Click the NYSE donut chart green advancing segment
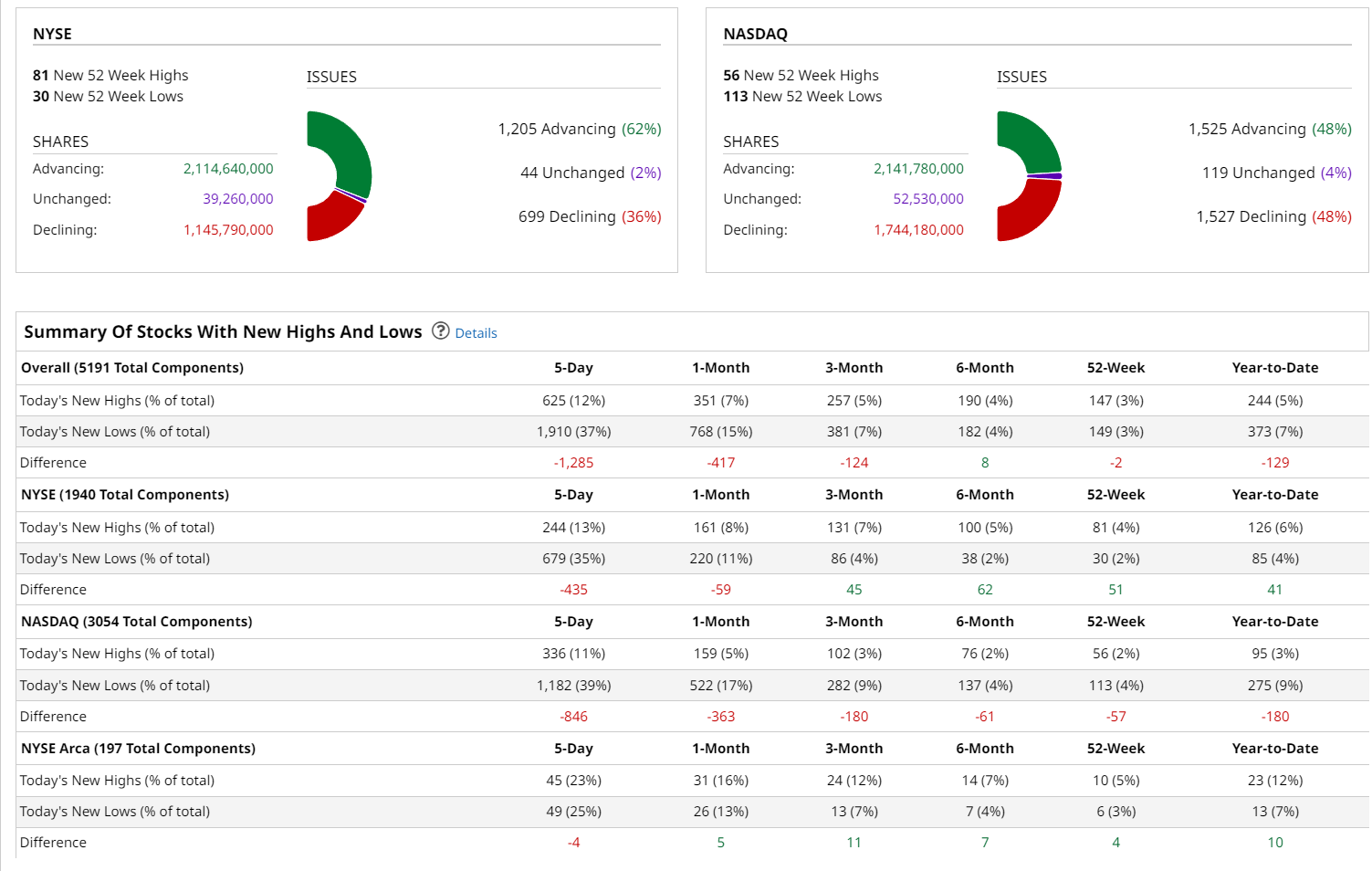This screenshot has height=871, width=1372. (x=348, y=150)
